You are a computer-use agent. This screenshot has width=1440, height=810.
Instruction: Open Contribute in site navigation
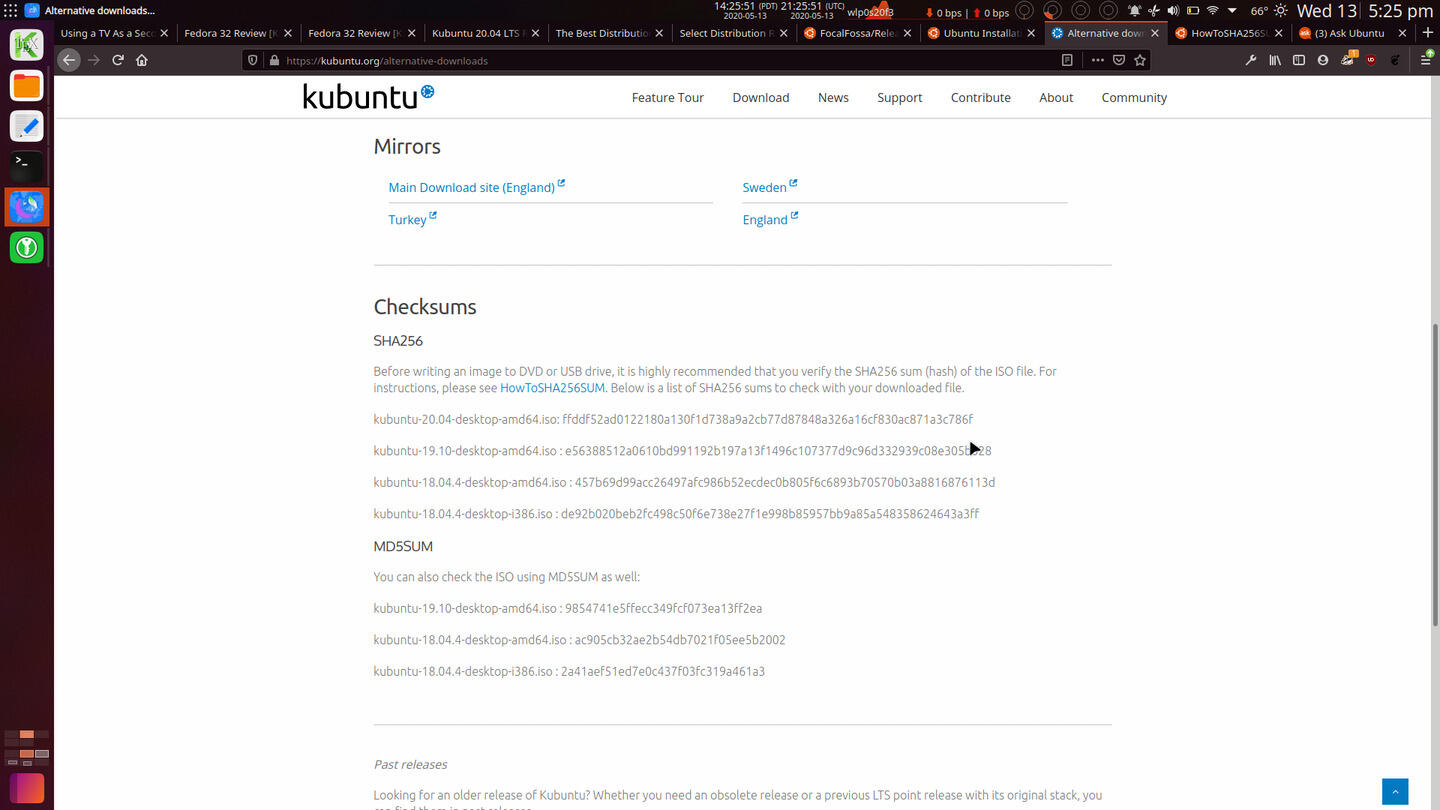980,97
